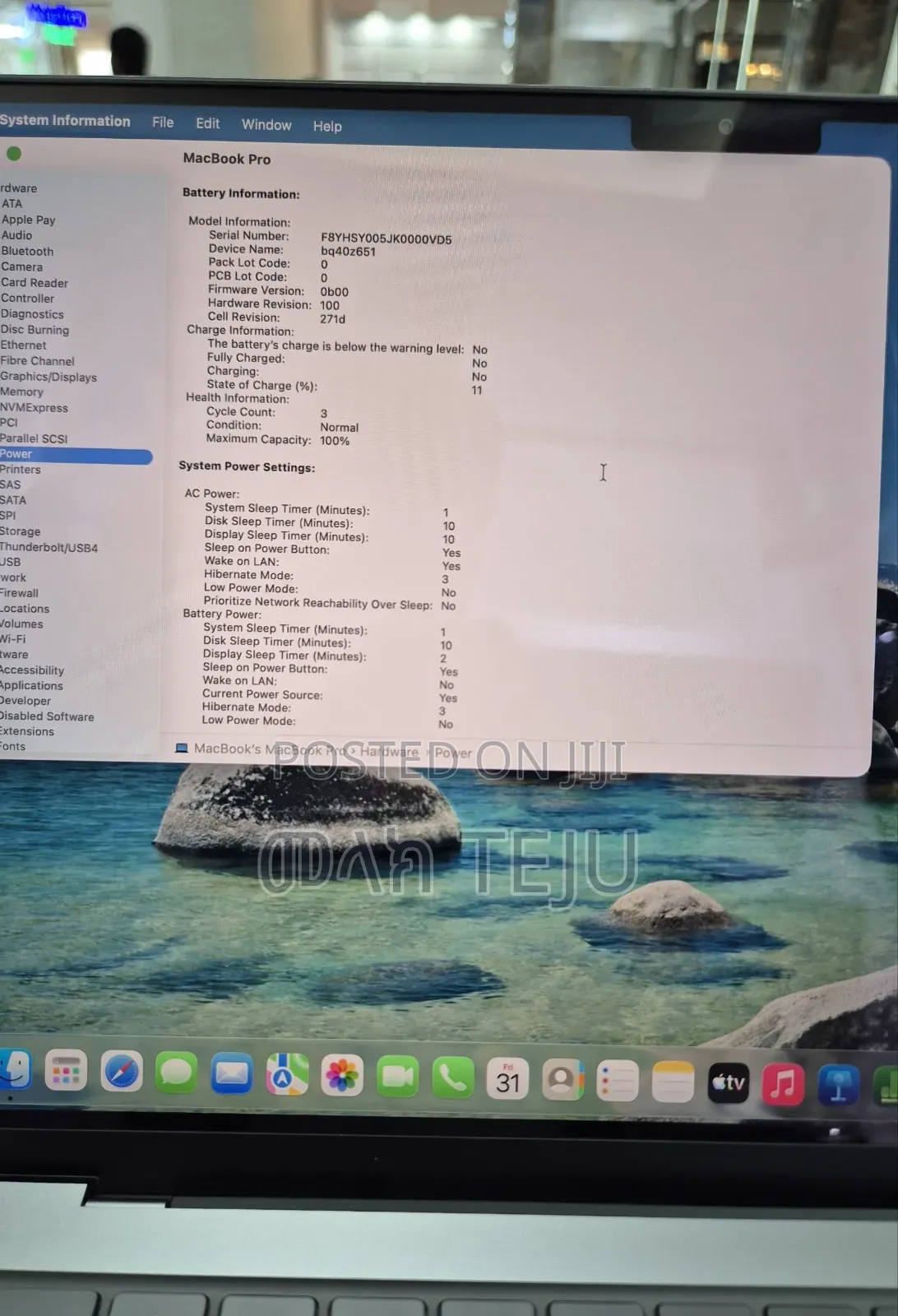Viewport: 898px width, 1316px height.
Task: Select Locations in the sidebar
Action: pyautogui.click(x=25, y=608)
